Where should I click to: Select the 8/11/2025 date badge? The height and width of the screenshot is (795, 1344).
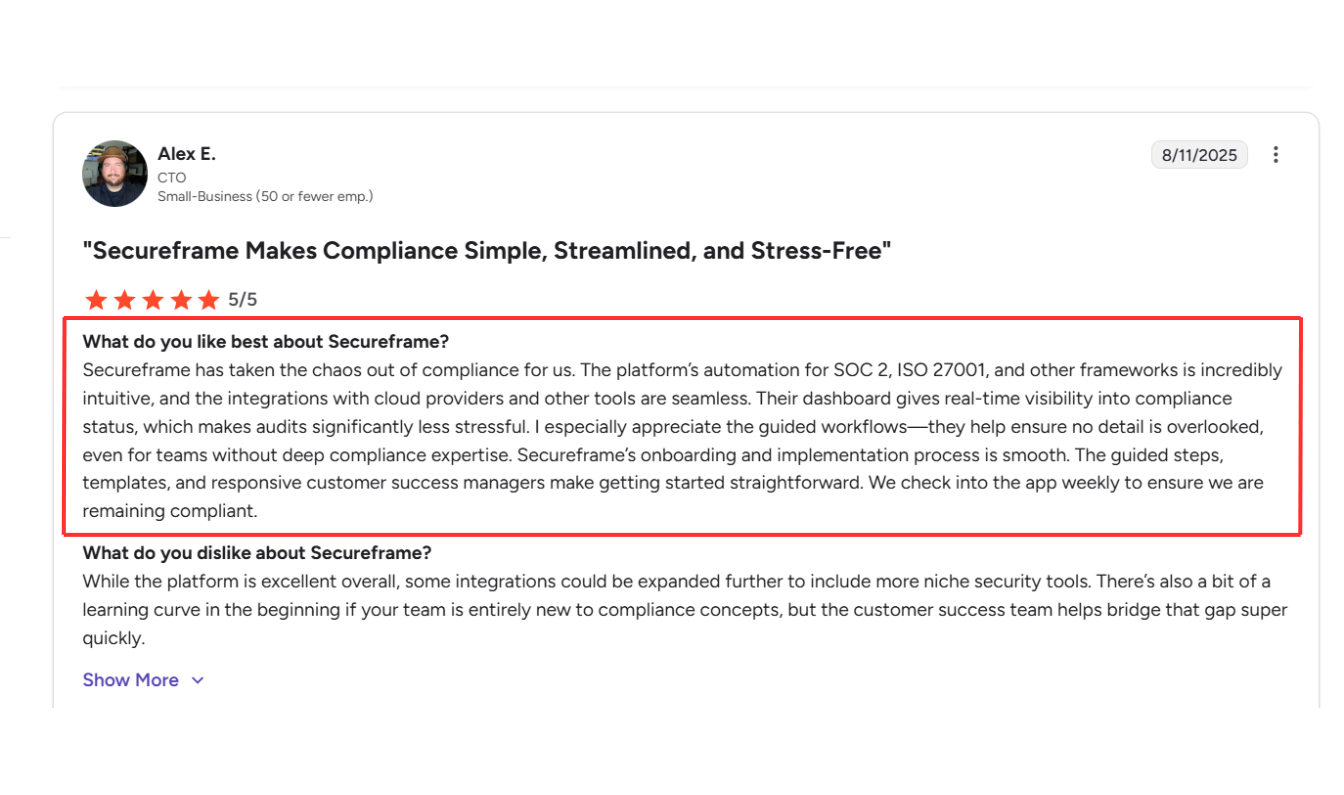click(x=1199, y=154)
